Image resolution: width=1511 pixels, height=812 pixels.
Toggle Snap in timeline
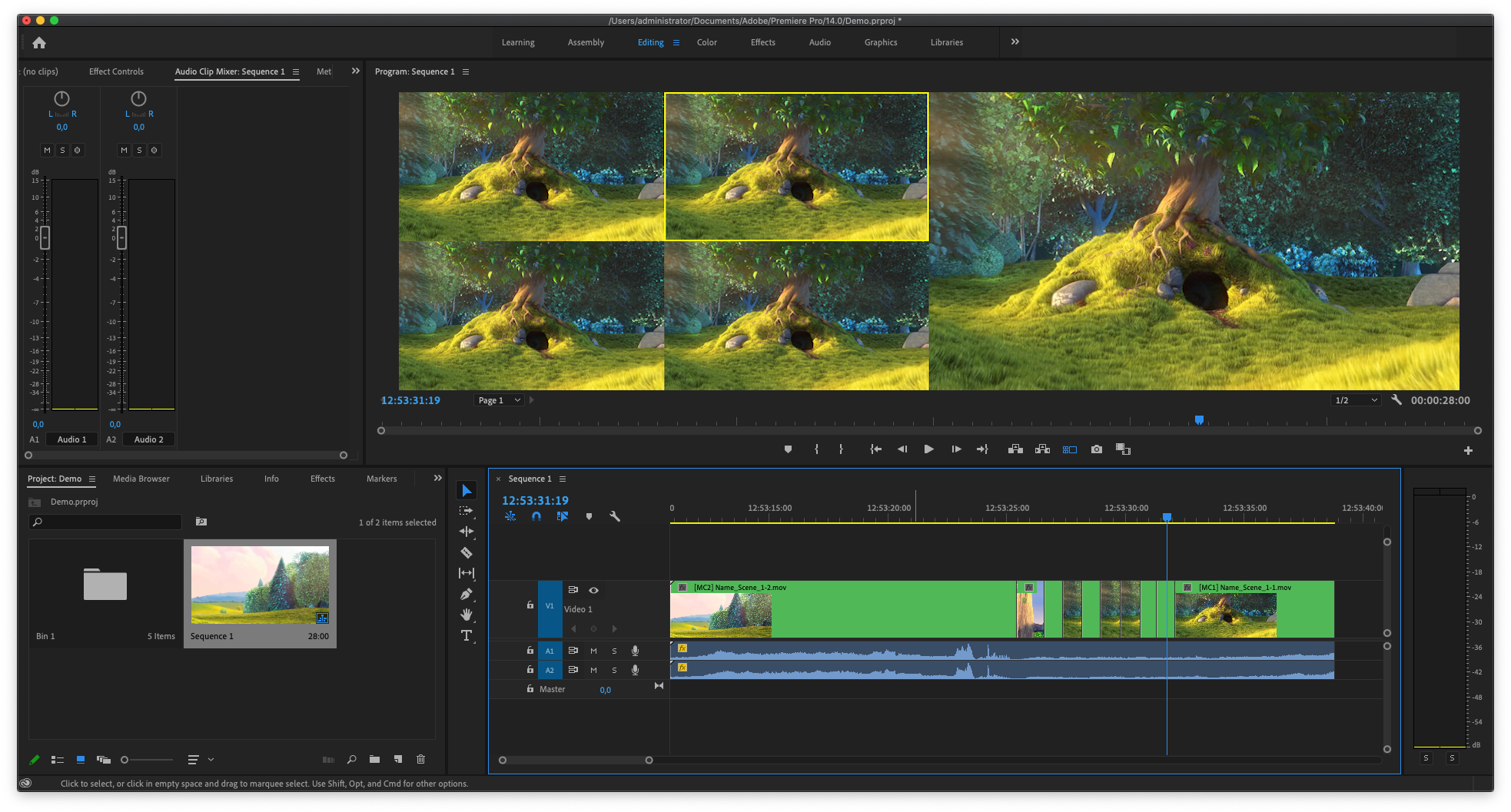536,516
